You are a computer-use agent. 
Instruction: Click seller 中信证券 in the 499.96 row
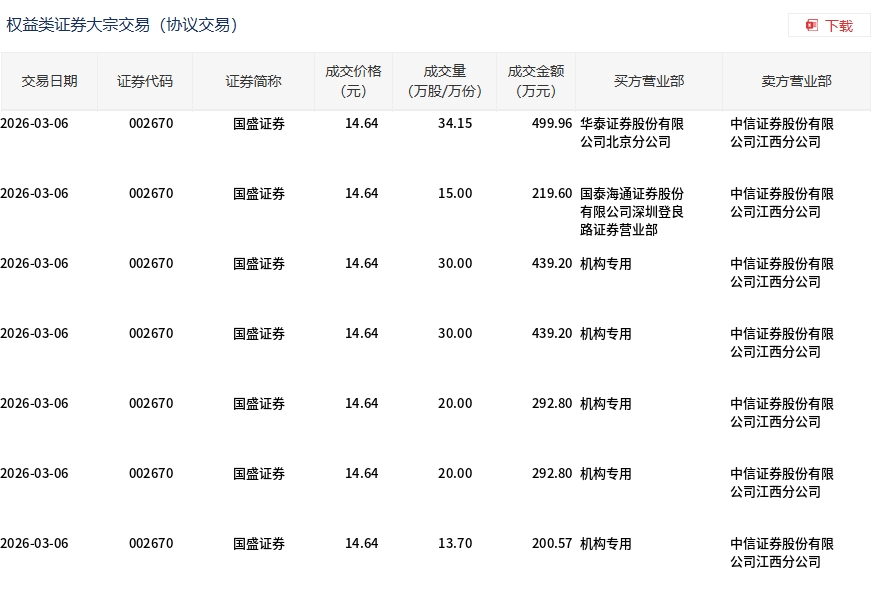point(782,133)
